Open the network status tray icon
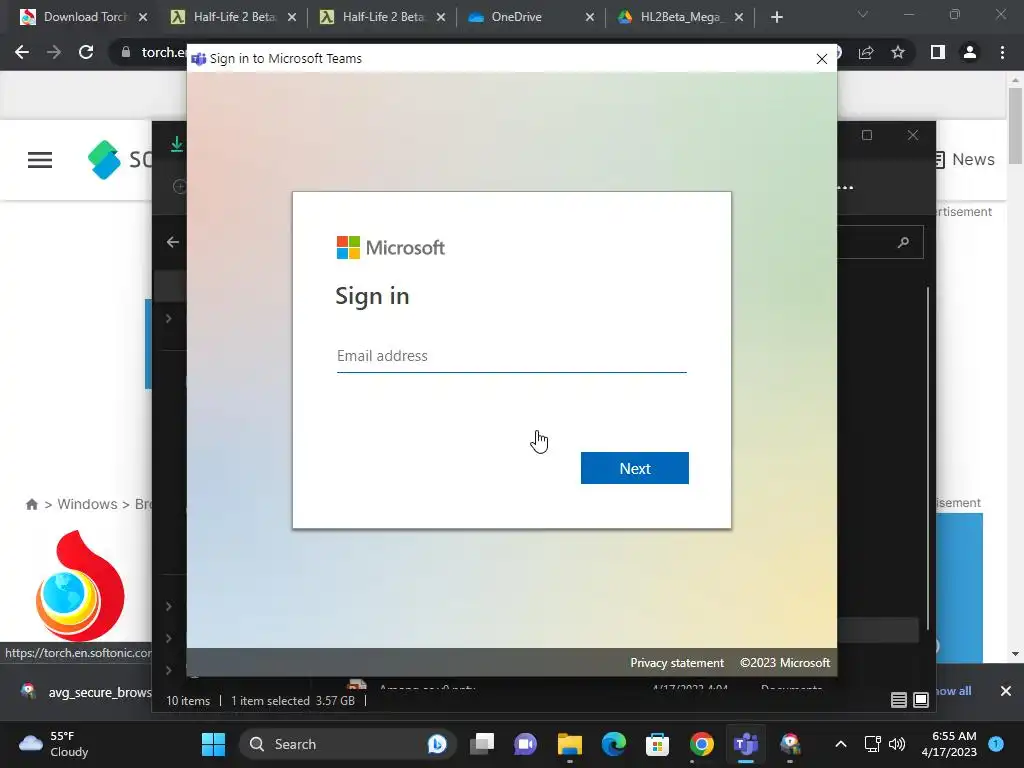 [872, 744]
